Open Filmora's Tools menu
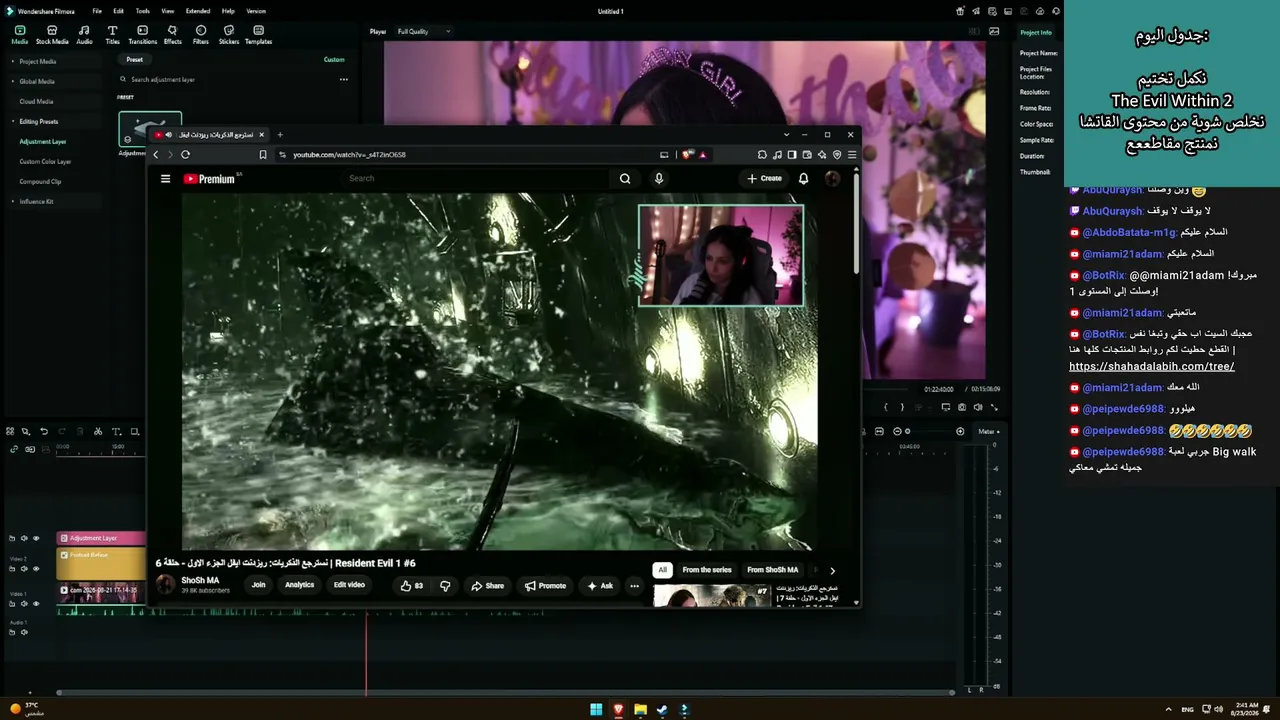This screenshot has width=1280, height=720. tap(143, 11)
